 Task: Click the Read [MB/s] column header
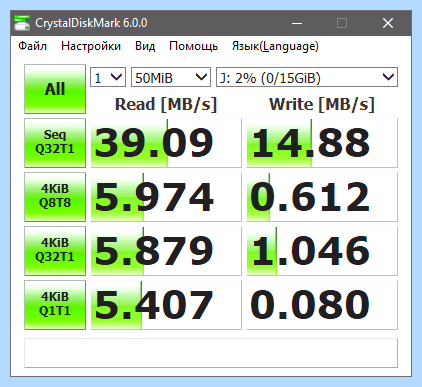tap(166, 104)
